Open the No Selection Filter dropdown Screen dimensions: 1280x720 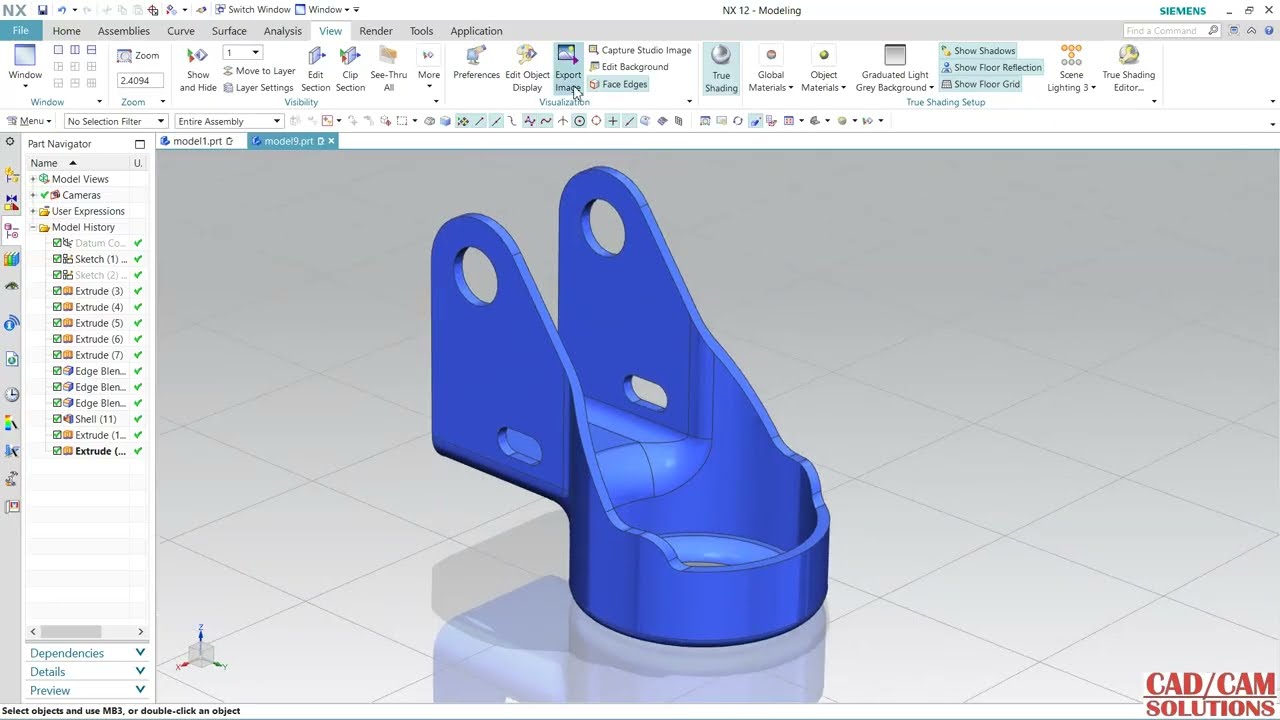click(115, 121)
